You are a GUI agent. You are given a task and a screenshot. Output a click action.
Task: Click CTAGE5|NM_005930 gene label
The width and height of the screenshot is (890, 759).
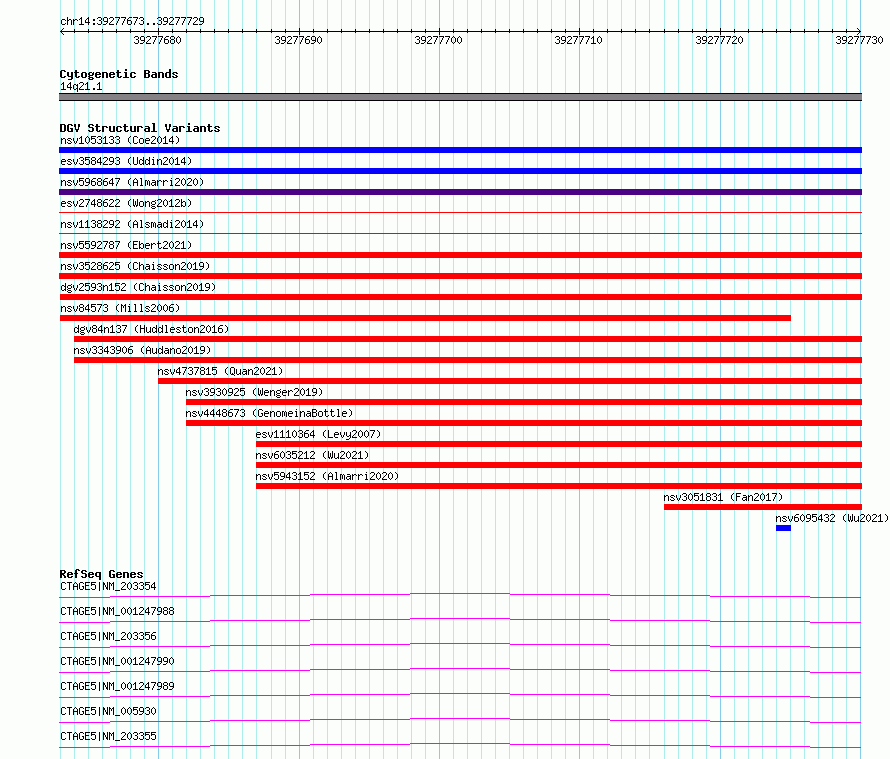click(x=108, y=711)
